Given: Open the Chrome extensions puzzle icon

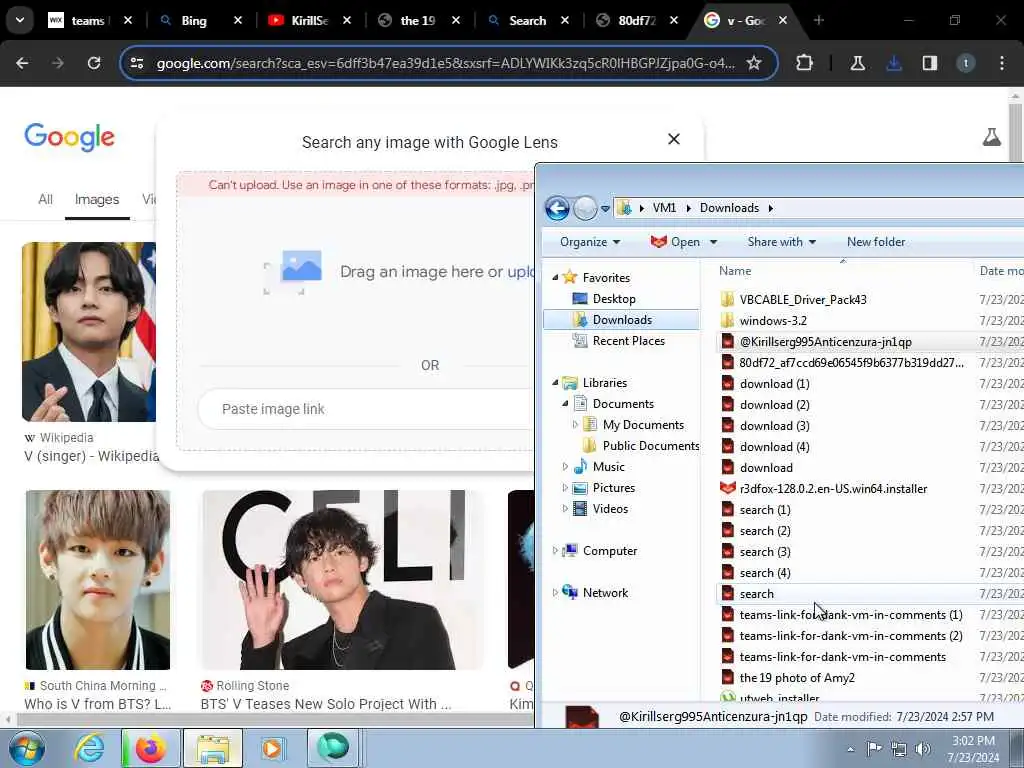Looking at the screenshot, I should (805, 63).
